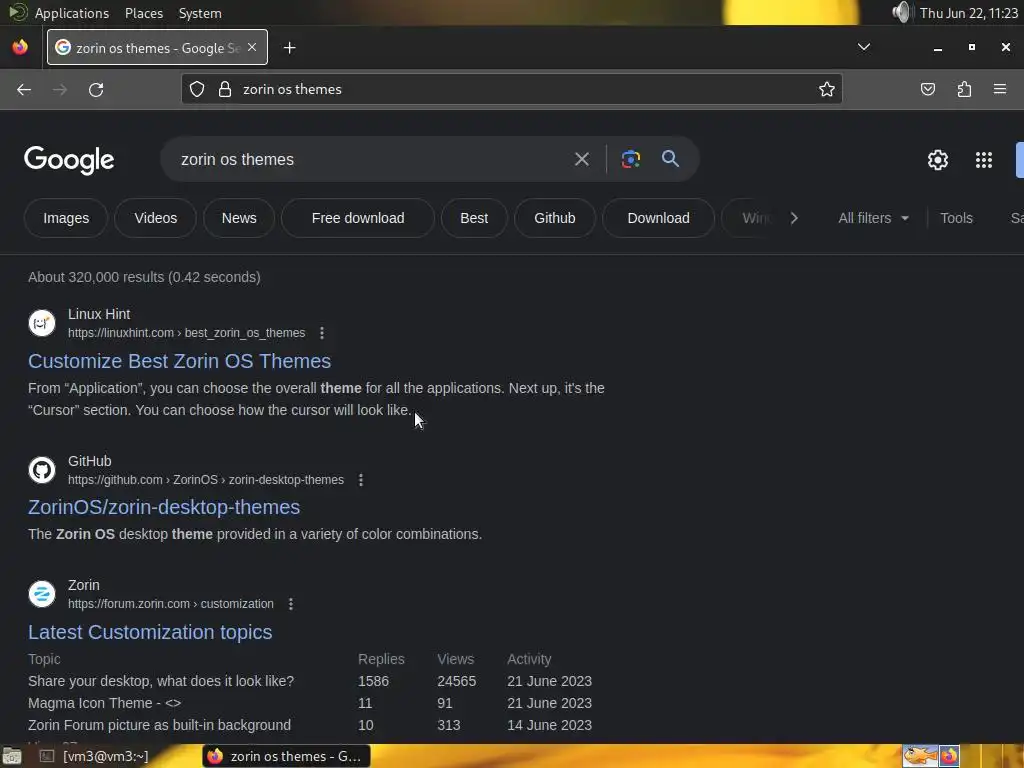Open the Places menu

tap(144, 13)
